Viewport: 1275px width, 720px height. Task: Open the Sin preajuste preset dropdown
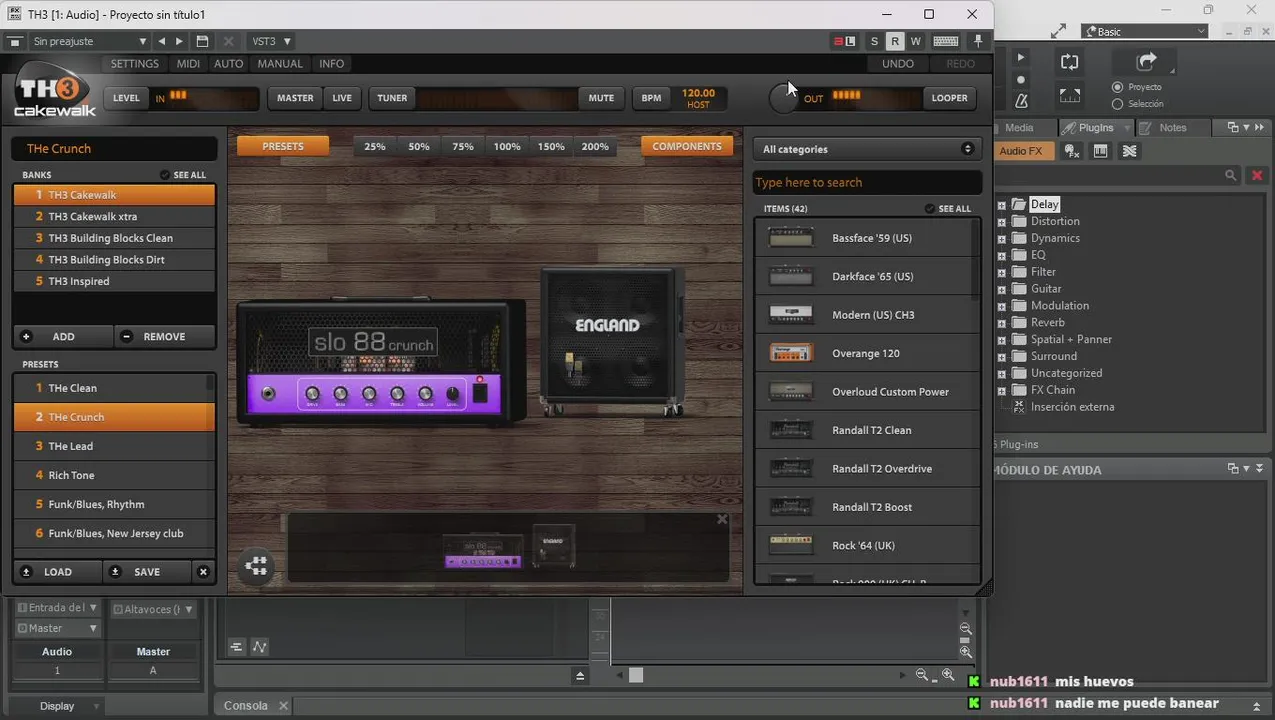pyautogui.click(x=90, y=41)
